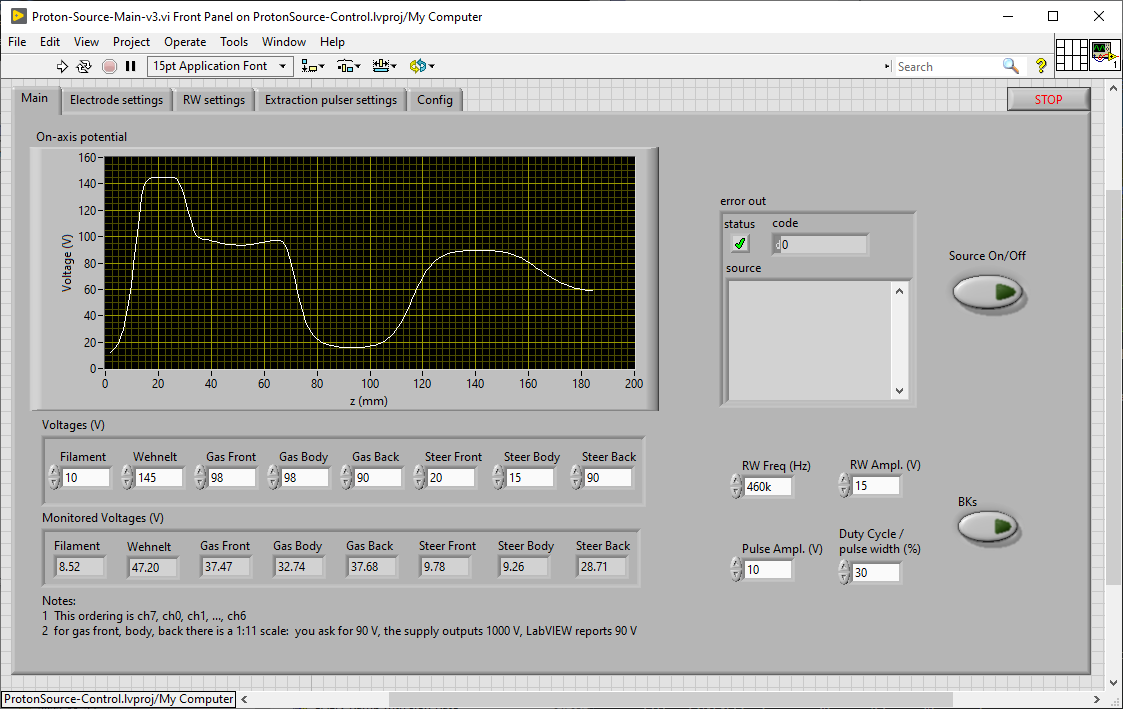Switch to the Electrode settings tab
Screen dimensions: 1123x709
pyautogui.click(x=116, y=100)
